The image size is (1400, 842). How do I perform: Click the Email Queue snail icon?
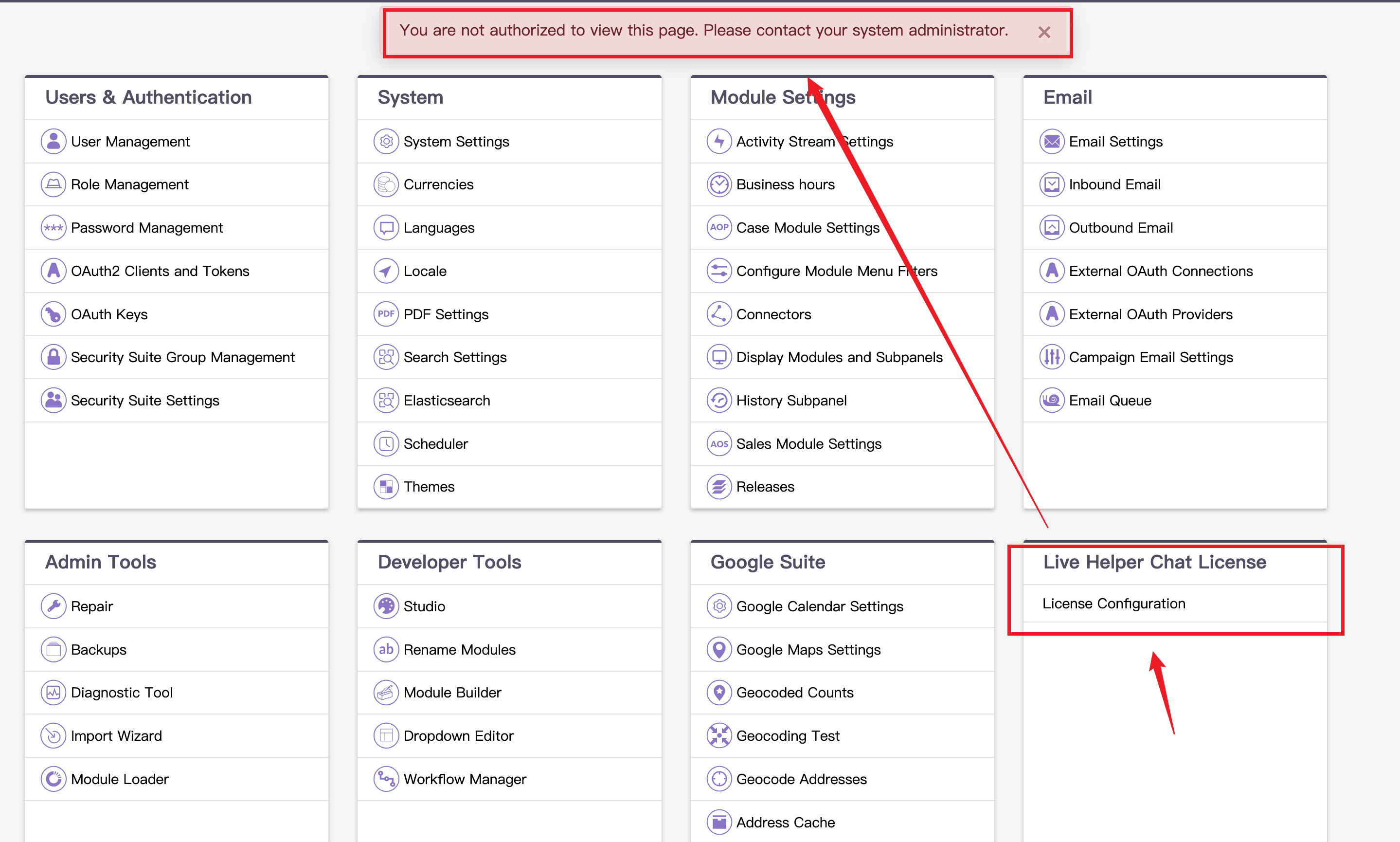click(x=1052, y=400)
